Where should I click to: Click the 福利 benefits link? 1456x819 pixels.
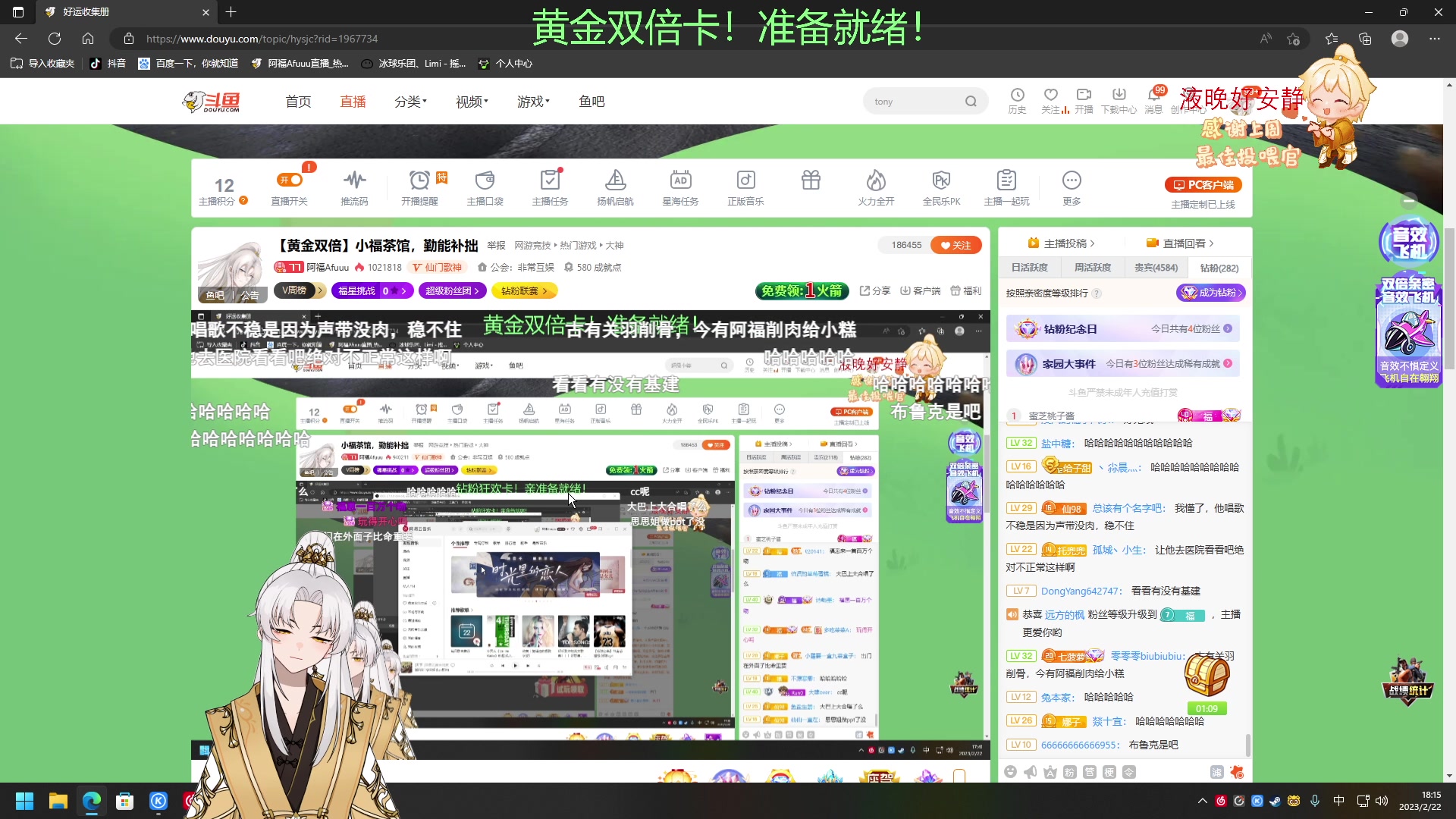(x=965, y=290)
